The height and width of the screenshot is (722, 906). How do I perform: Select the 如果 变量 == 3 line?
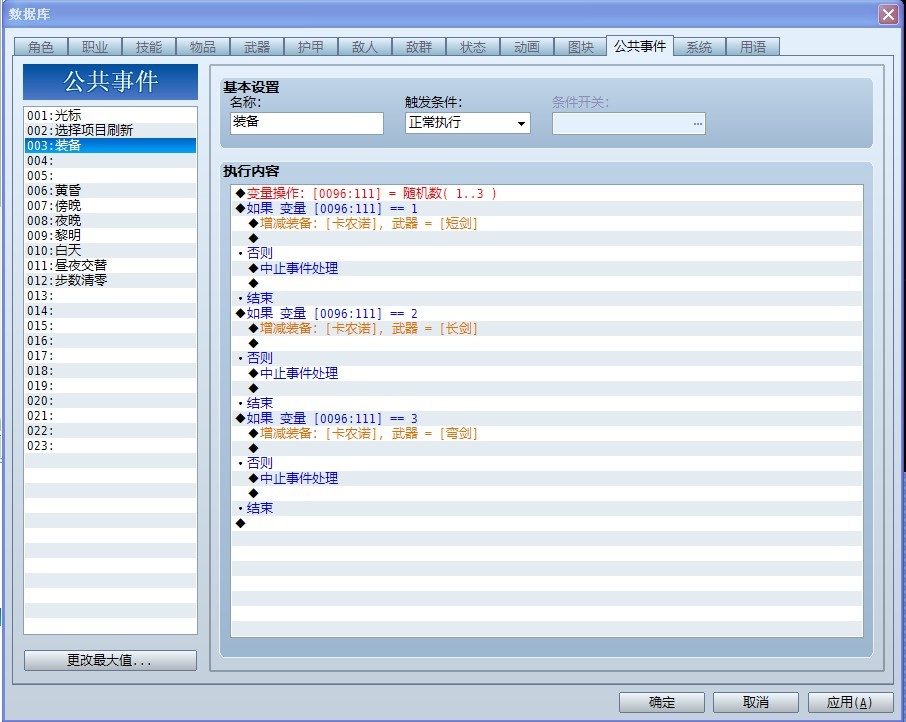(547, 419)
